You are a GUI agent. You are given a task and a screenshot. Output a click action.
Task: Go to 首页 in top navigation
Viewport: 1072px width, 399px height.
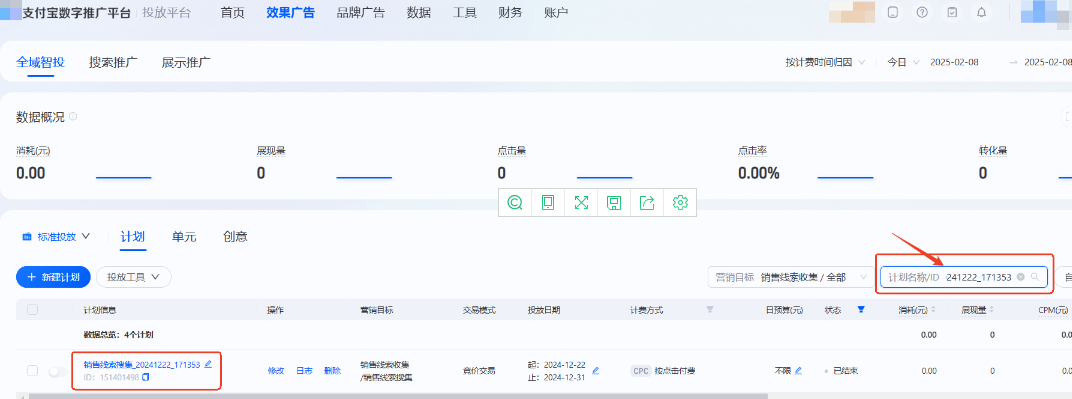click(232, 12)
